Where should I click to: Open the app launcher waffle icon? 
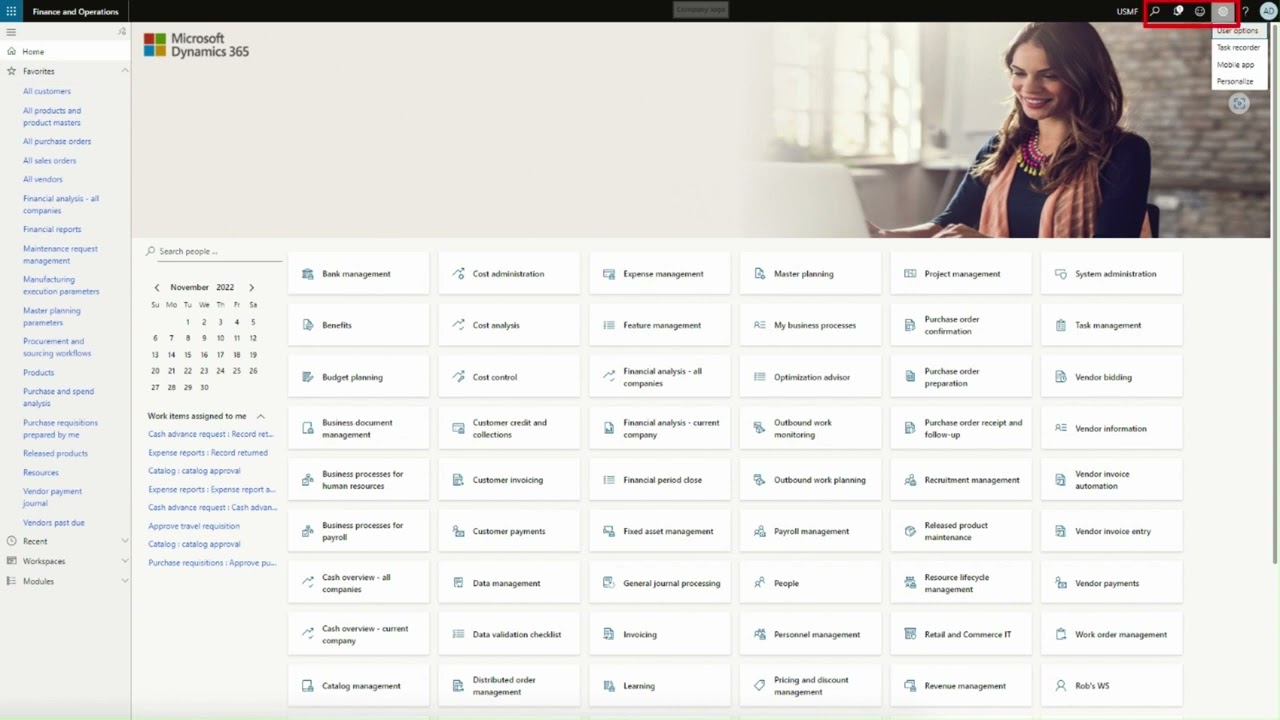point(11,11)
